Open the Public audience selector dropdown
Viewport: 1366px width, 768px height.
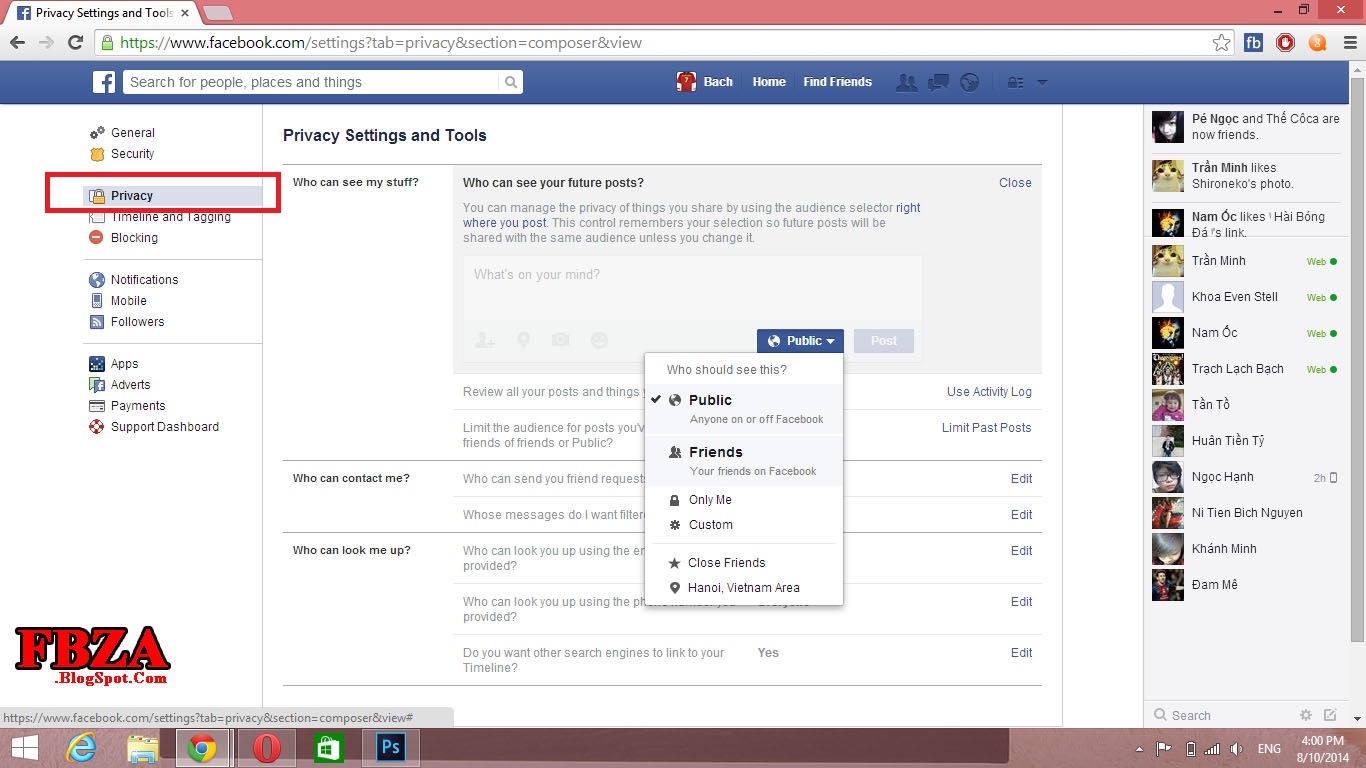click(x=800, y=341)
